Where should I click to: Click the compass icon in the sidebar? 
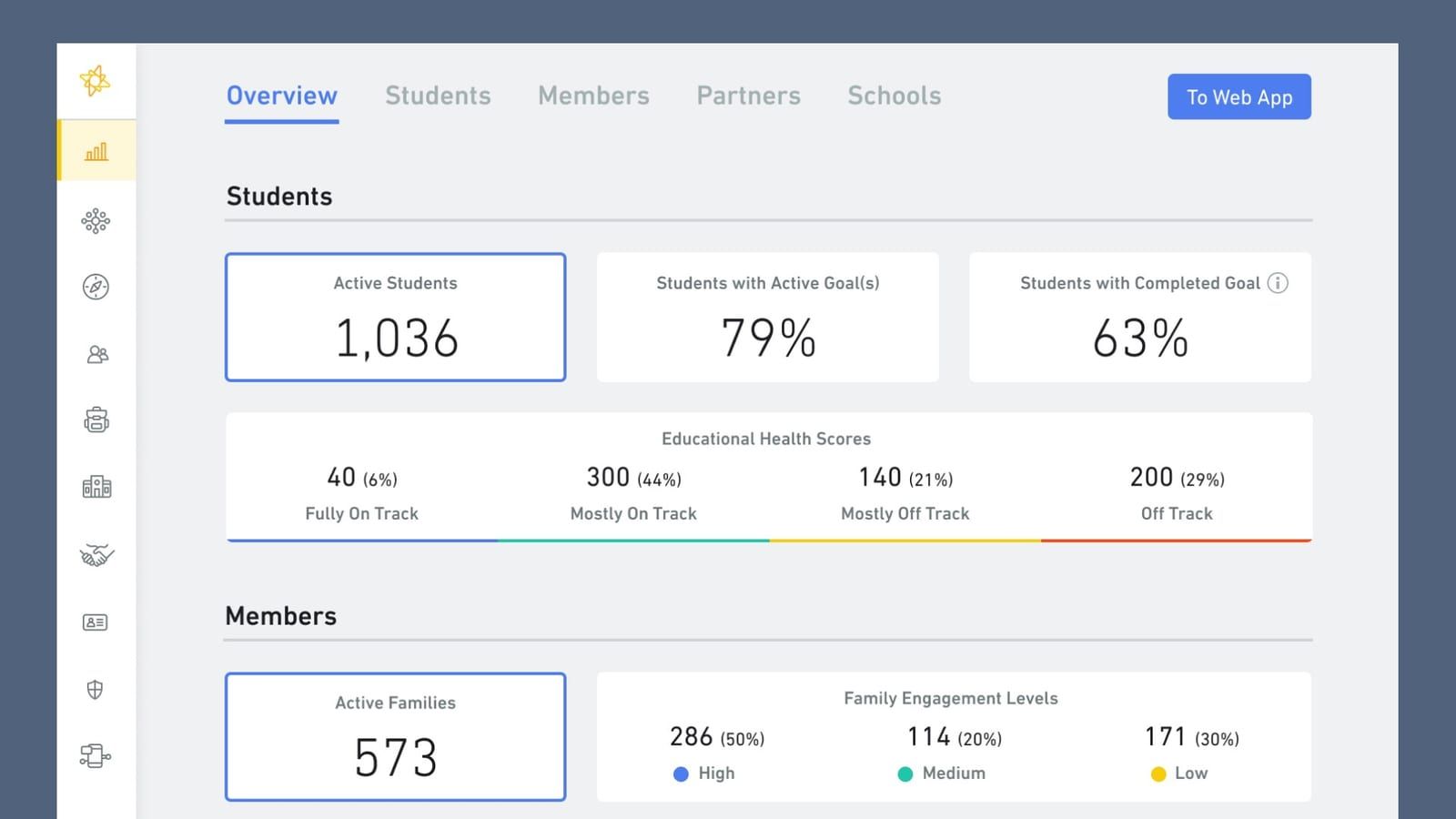click(x=96, y=288)
